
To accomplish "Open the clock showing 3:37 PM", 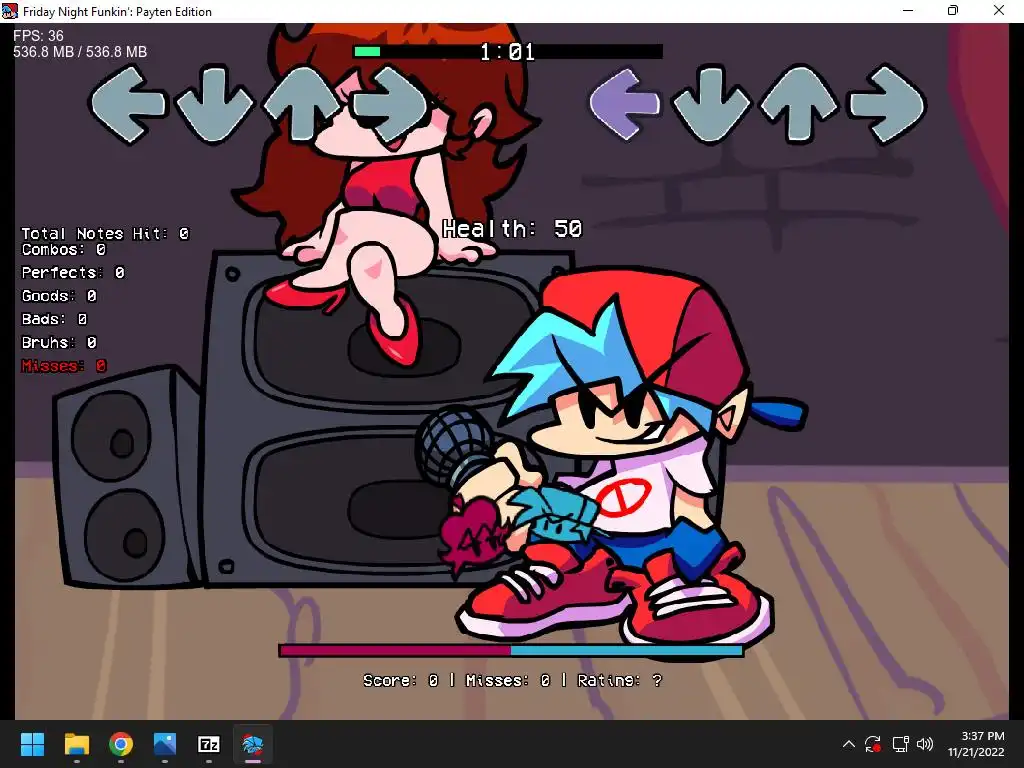I will tap(976, 744).
